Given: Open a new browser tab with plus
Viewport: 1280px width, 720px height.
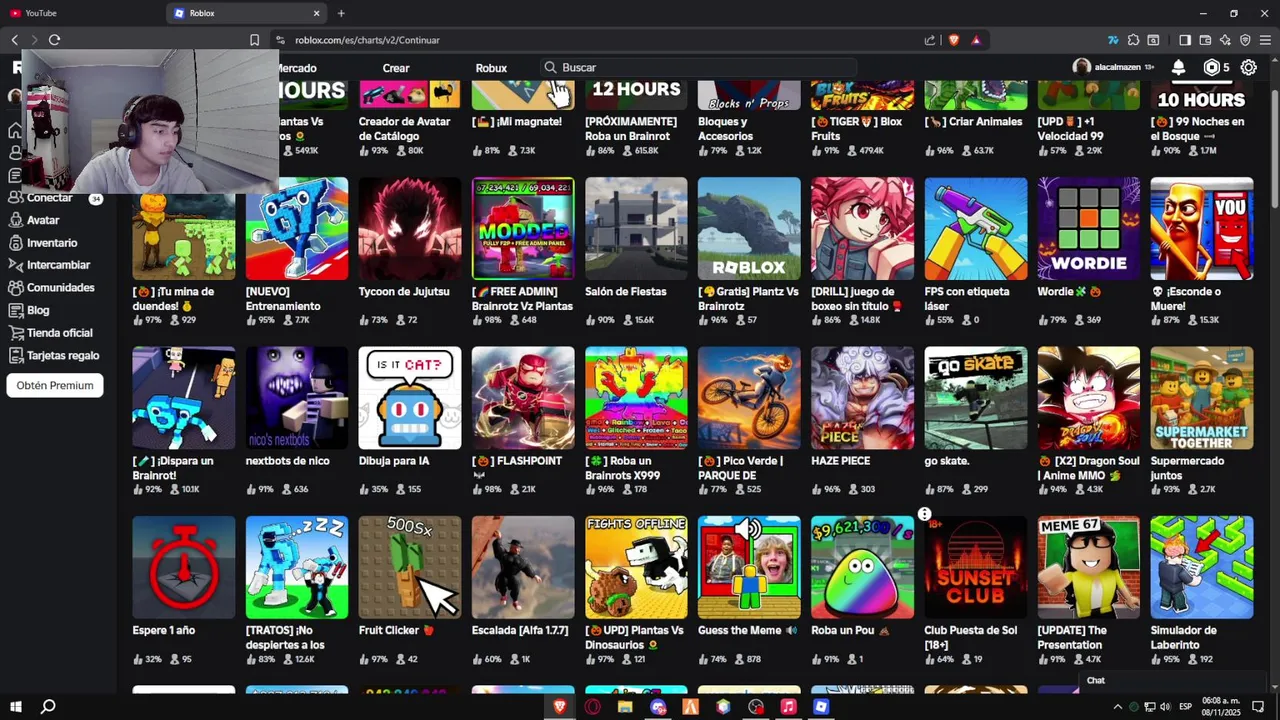Looking at the screenshot, I should (x=341, y=13).
